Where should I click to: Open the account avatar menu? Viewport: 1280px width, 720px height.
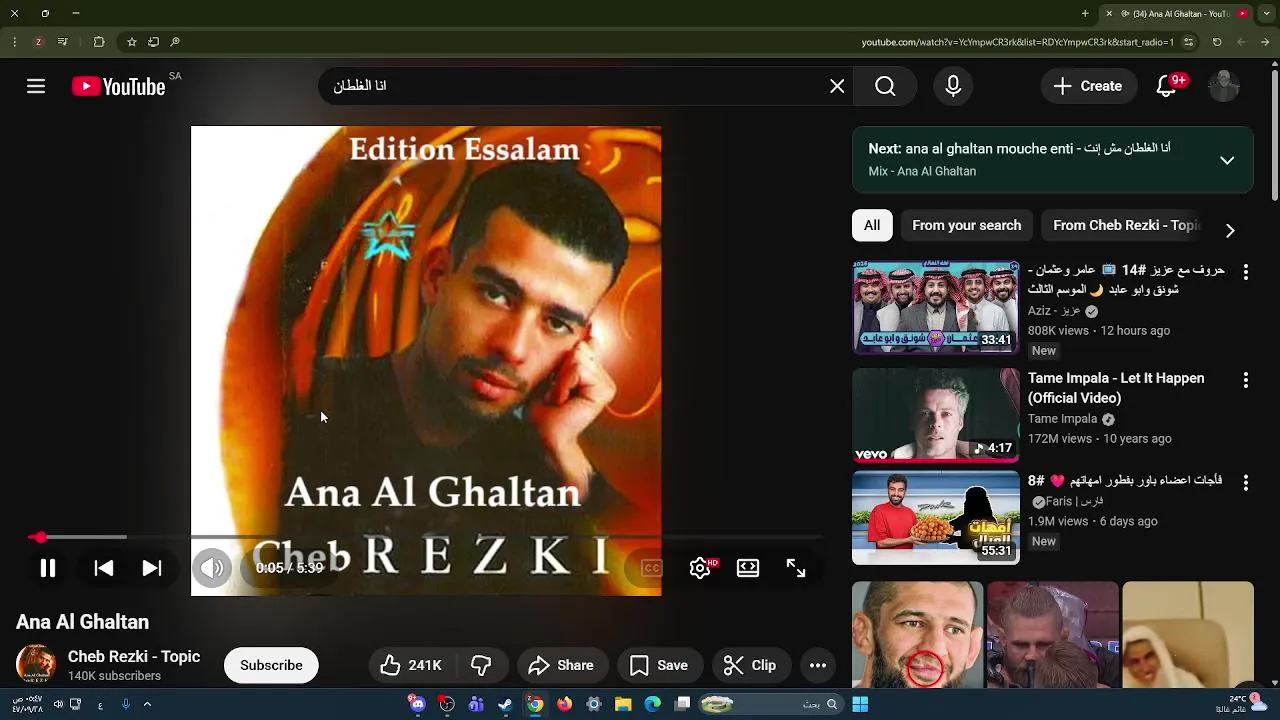coord(1224,86)
